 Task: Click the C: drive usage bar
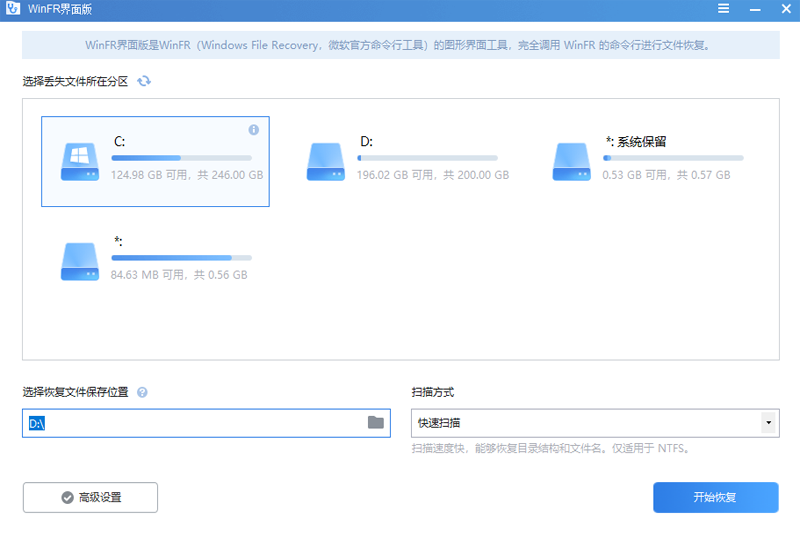coord(182,158)
